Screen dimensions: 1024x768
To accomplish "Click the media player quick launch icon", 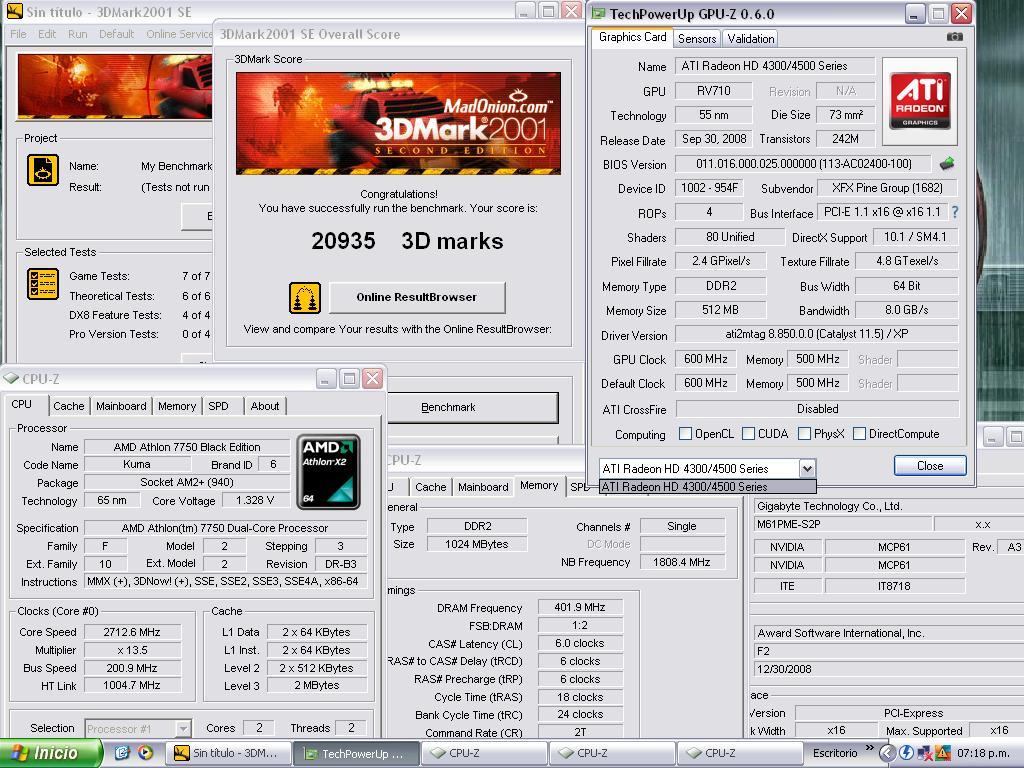I will (x=145, y=753).
